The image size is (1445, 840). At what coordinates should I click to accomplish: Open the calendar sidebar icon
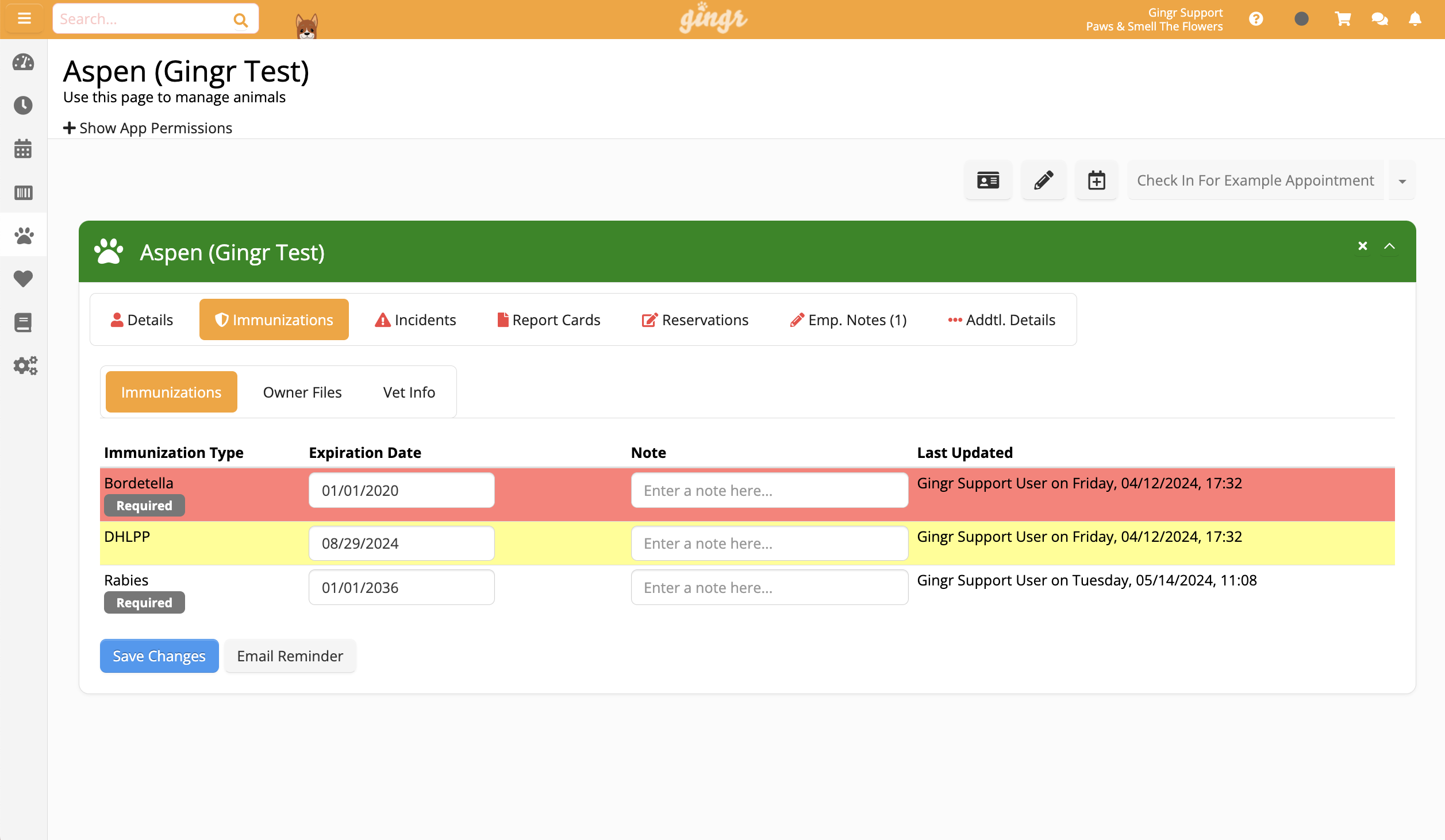[24, 149]
